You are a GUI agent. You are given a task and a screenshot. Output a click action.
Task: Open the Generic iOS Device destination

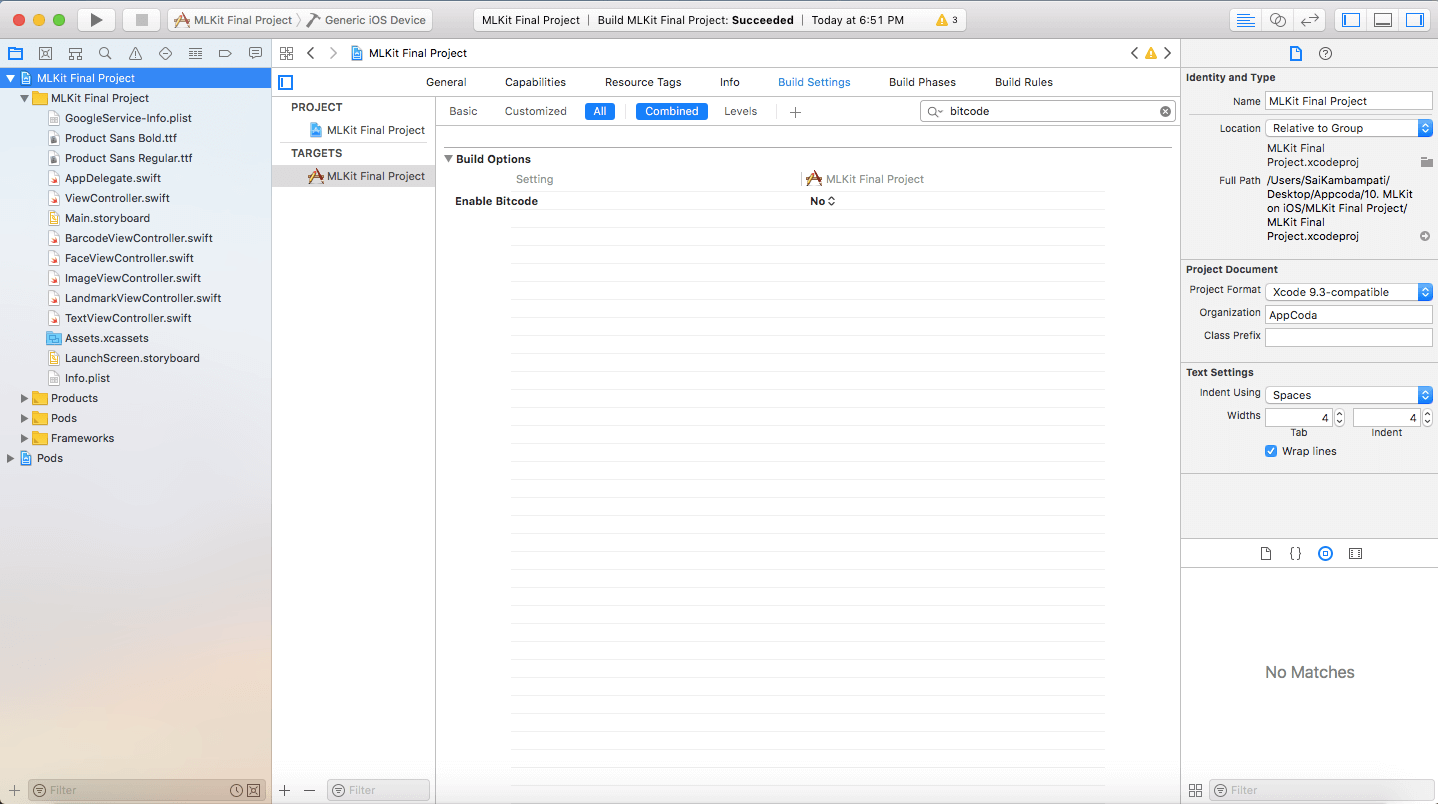tap(366, 20)
